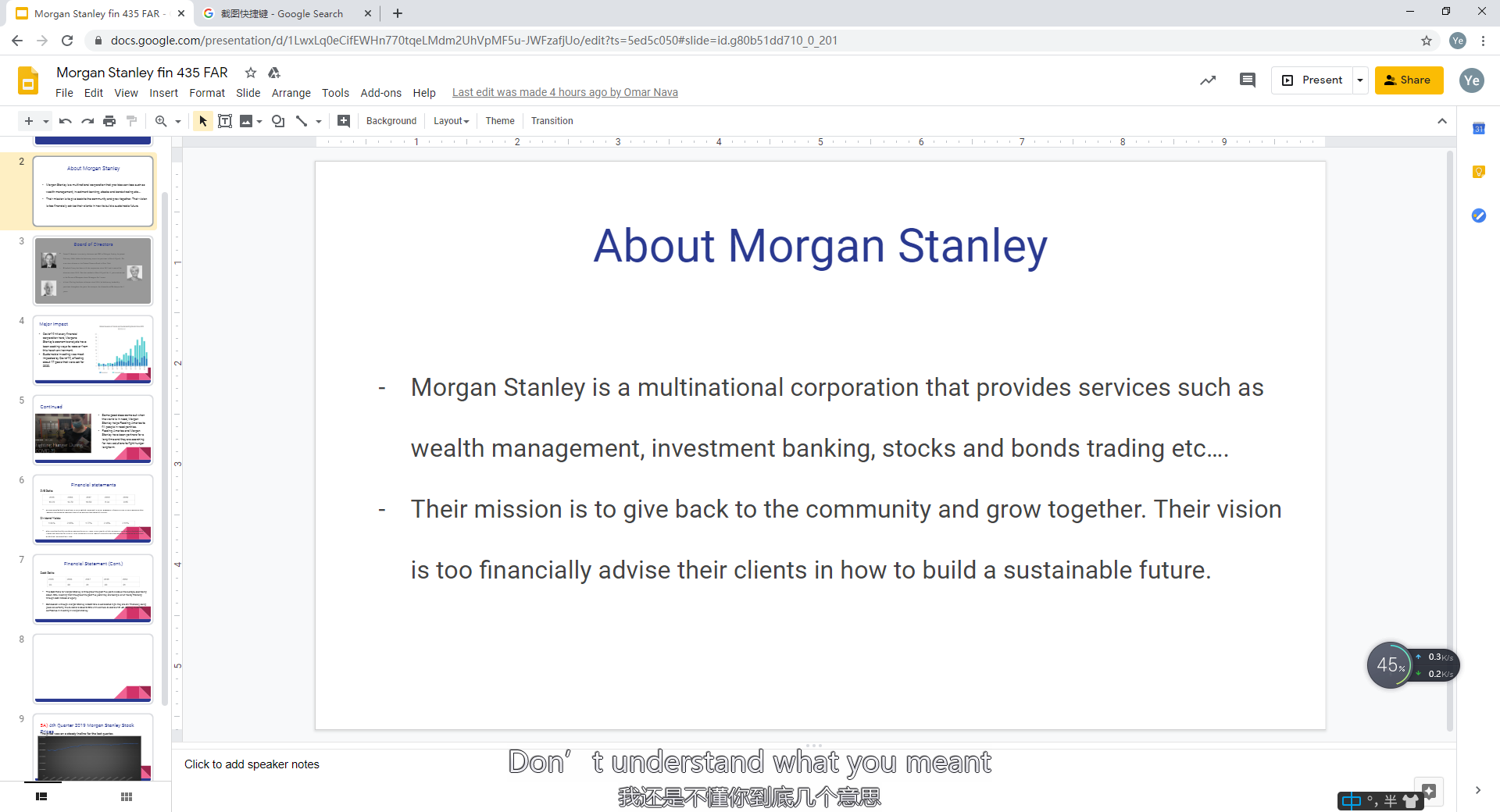The height and width of the screenshot is (812, 1500).
Task: Click the Drive move-to-folder icon
Action: pyautogui.click(x=274, y=73)
